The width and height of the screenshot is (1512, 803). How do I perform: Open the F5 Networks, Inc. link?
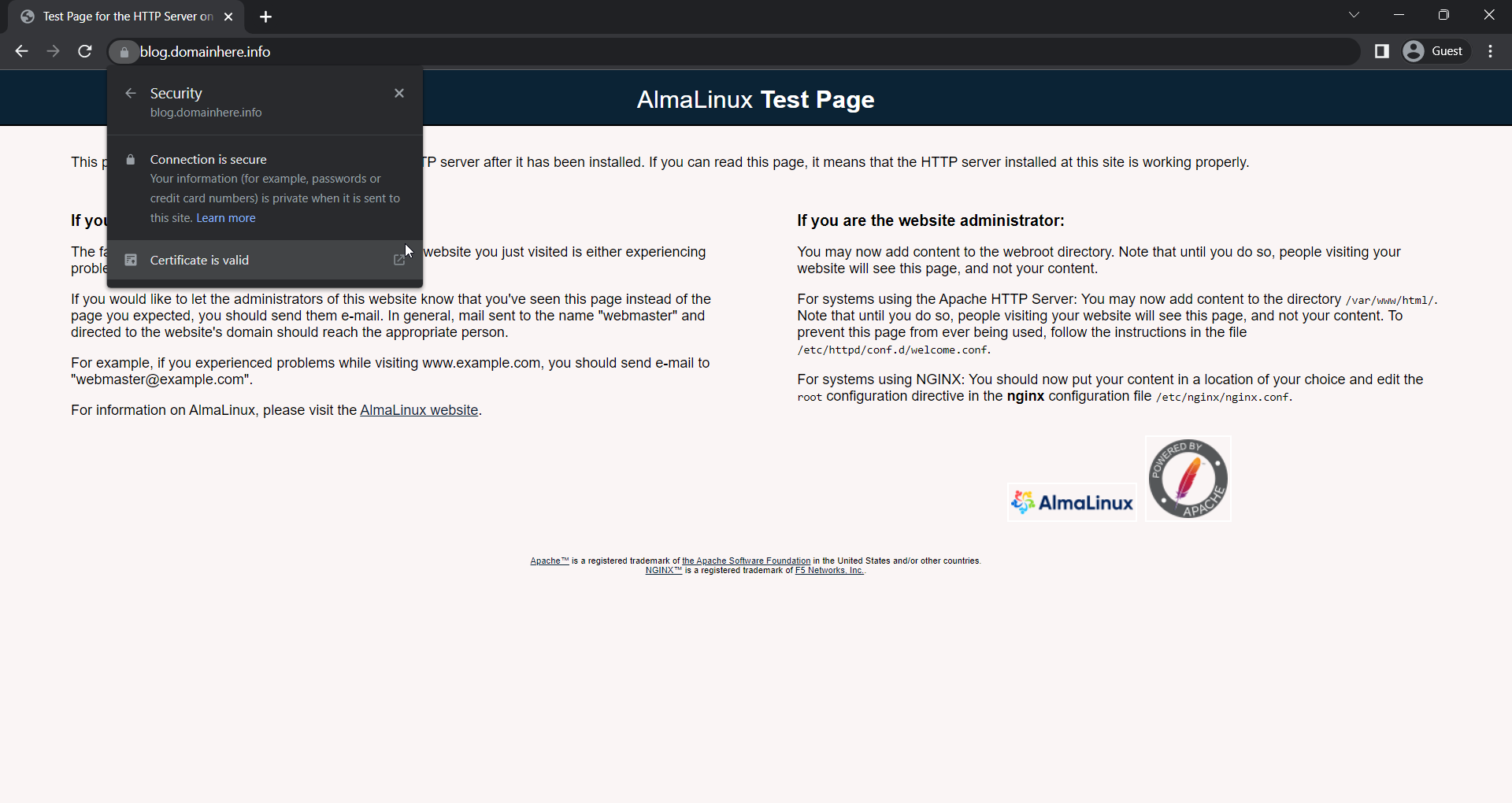829,571
